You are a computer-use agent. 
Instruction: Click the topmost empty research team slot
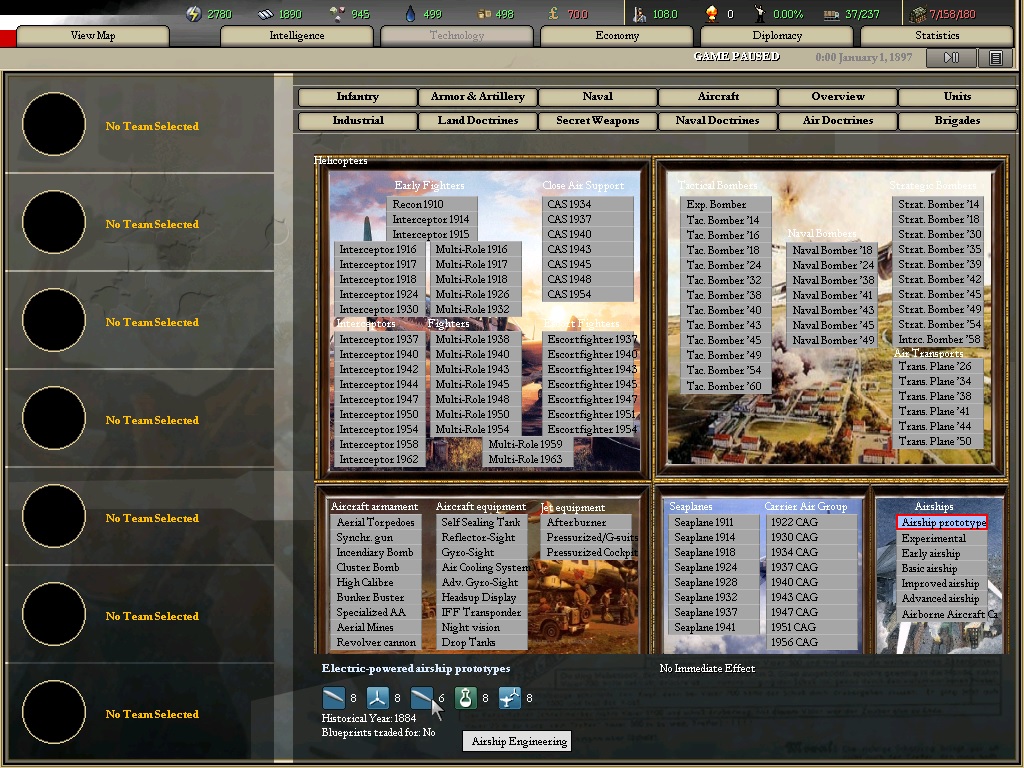pyautogui.click(x=54, y=125)
